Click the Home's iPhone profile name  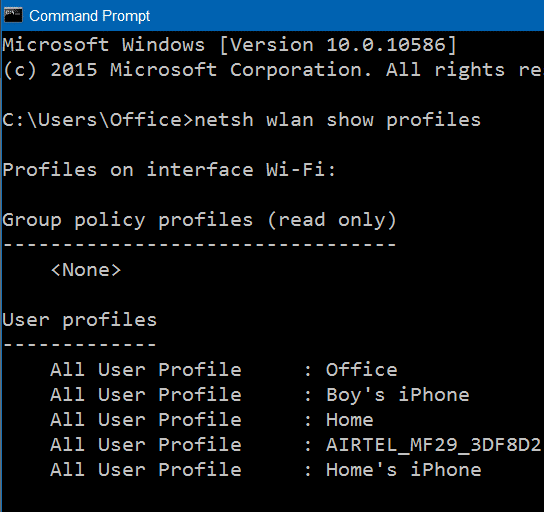pos(403,470)
